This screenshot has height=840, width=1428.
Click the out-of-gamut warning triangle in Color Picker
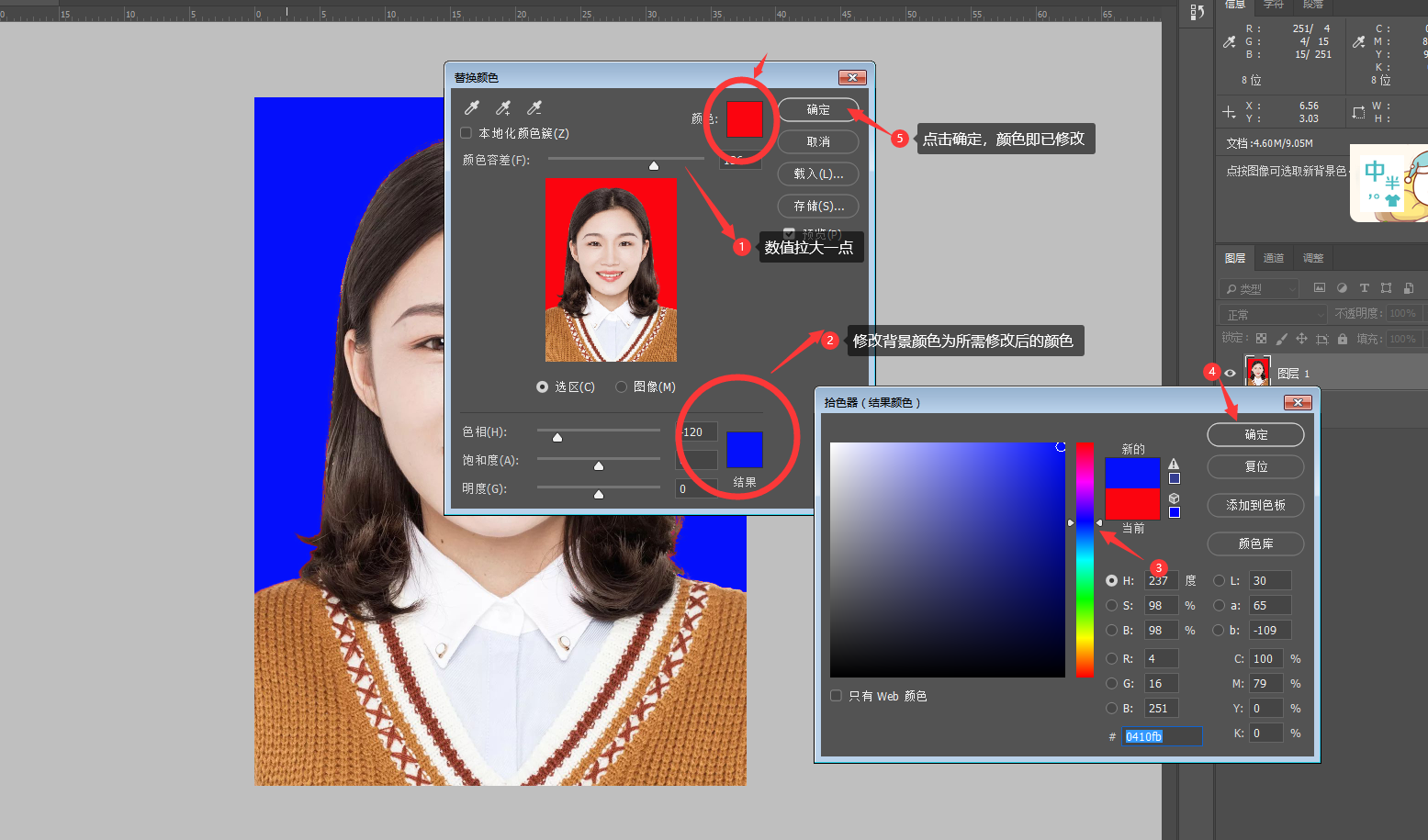click(x=1174, y=464)
